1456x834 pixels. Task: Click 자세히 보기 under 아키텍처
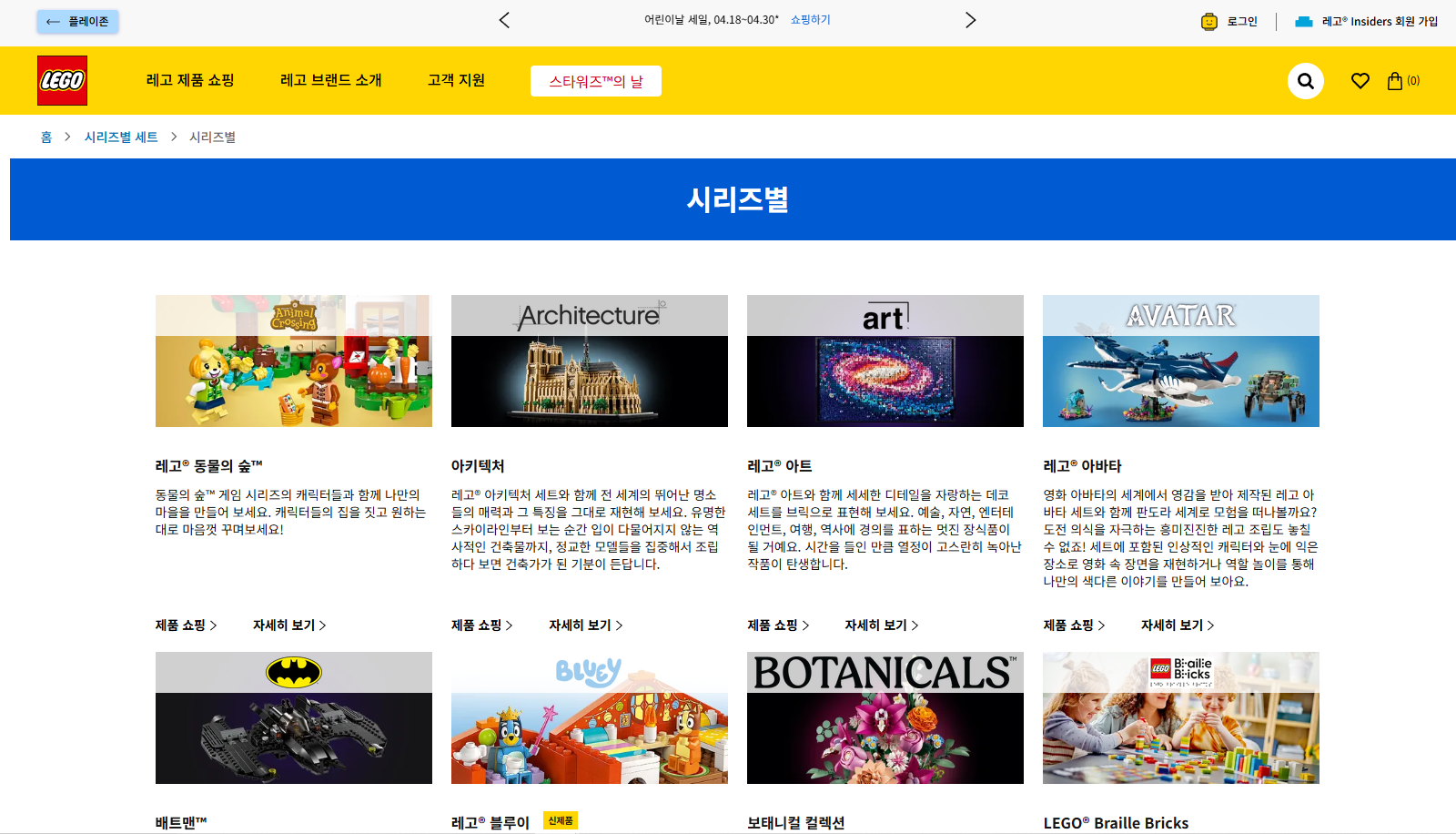585,625
